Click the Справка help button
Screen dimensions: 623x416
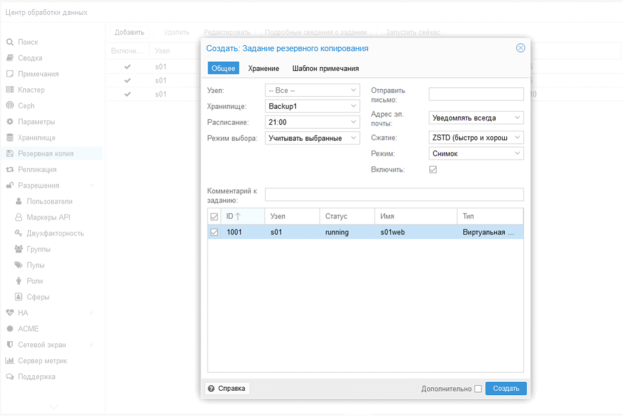click(x=227, y=389)
